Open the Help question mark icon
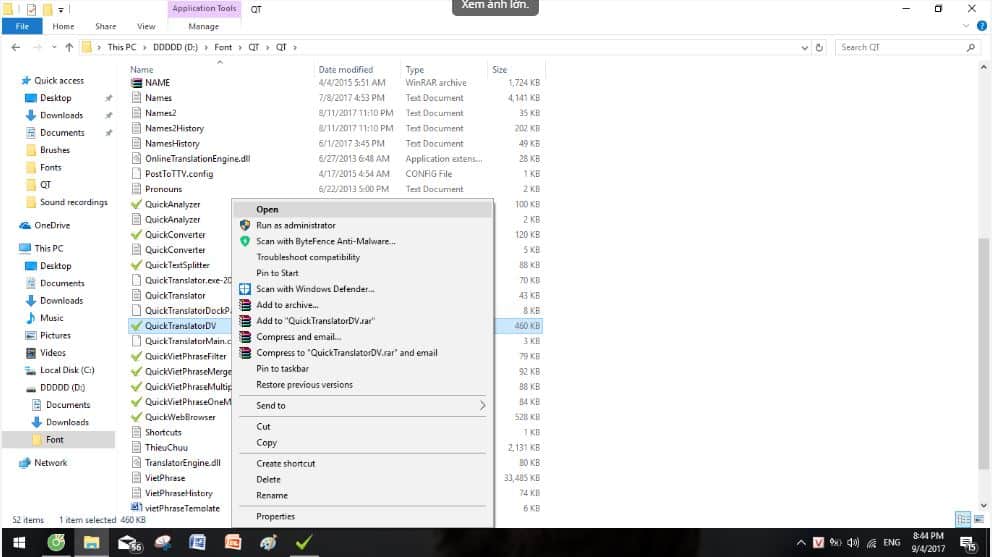The height and width of the screenshot is (557, 992). point(981,26)
